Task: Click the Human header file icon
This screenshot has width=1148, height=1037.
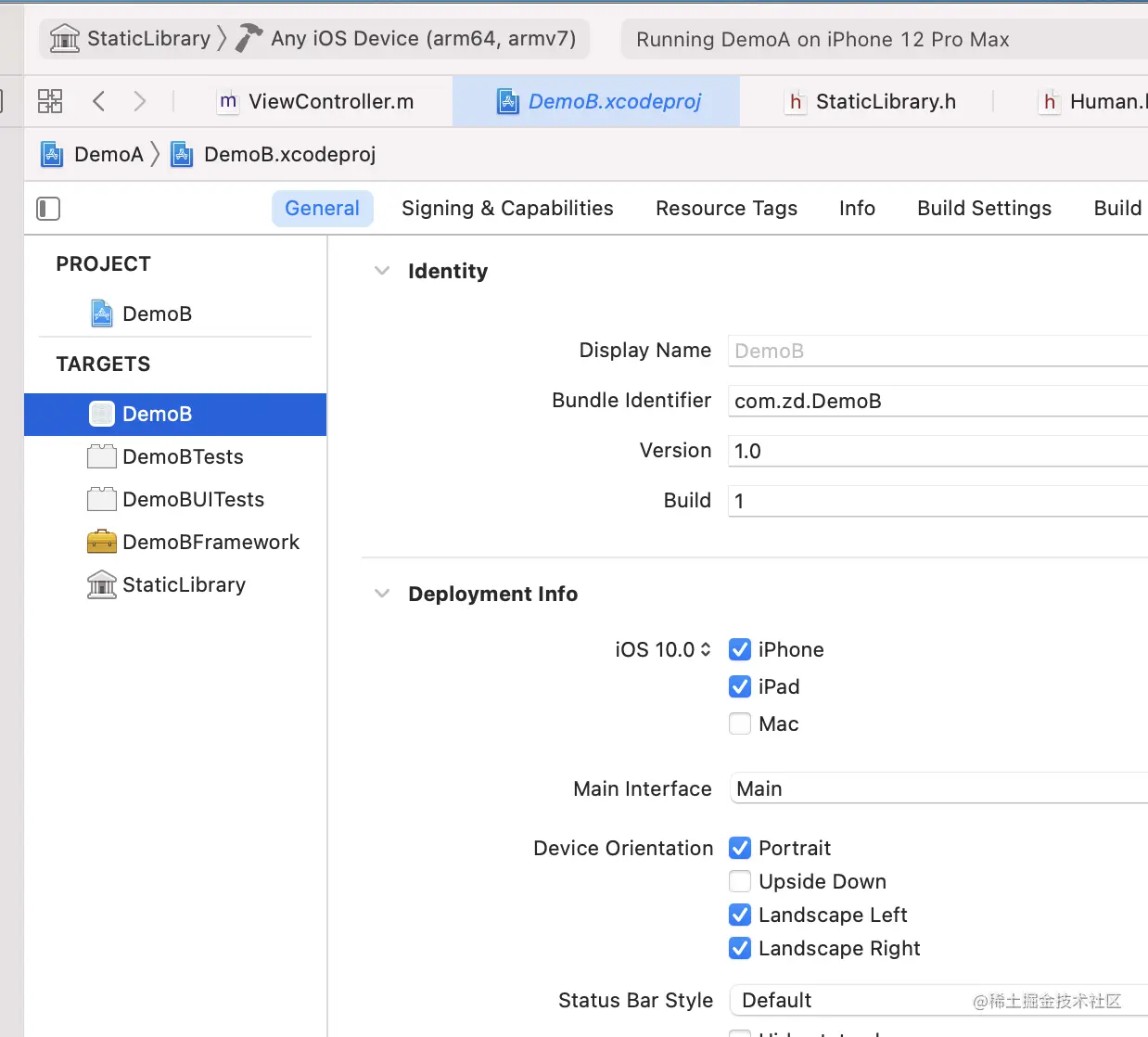Action: click(x=1049, y=101)
